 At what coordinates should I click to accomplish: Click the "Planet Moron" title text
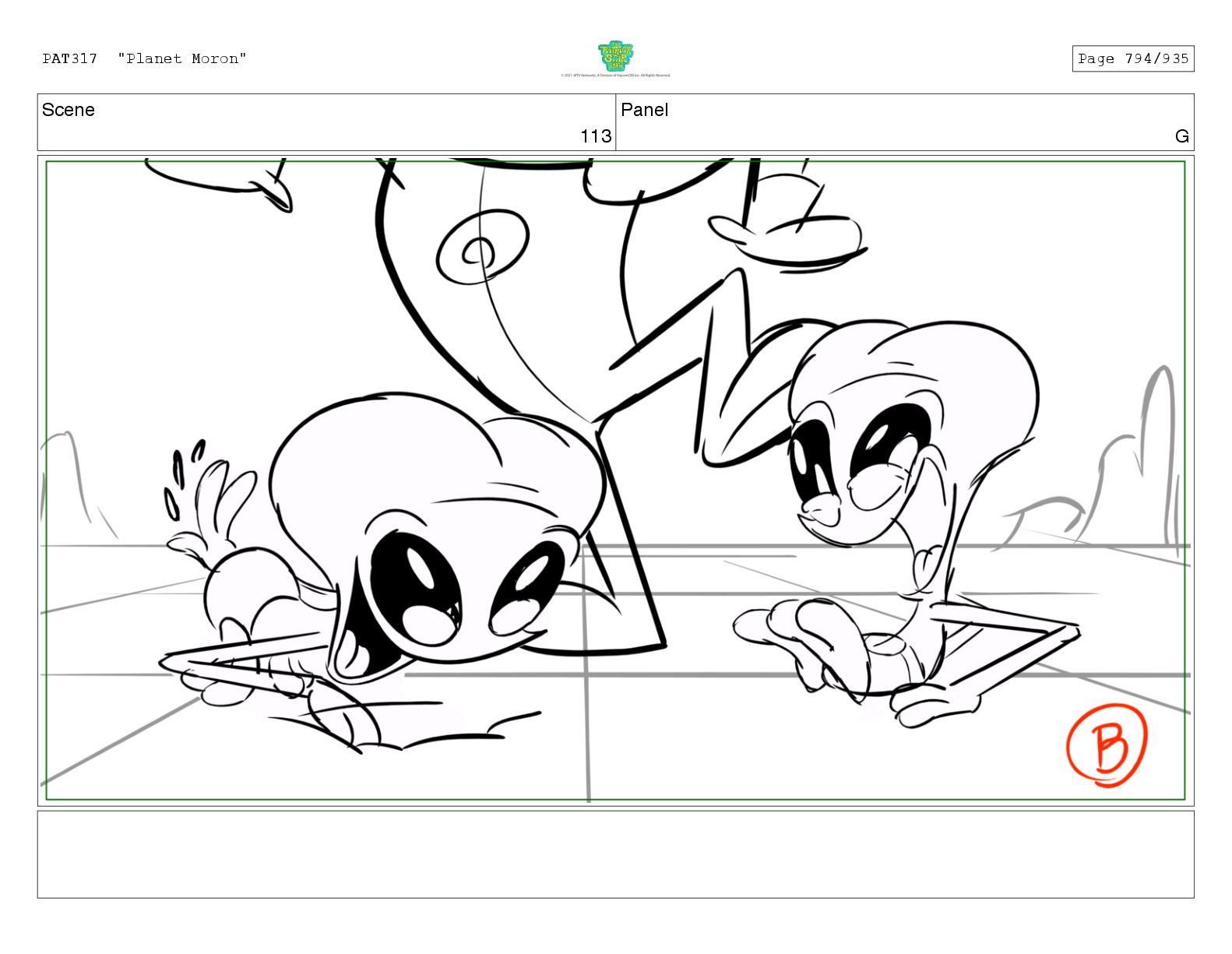[182, 58]
